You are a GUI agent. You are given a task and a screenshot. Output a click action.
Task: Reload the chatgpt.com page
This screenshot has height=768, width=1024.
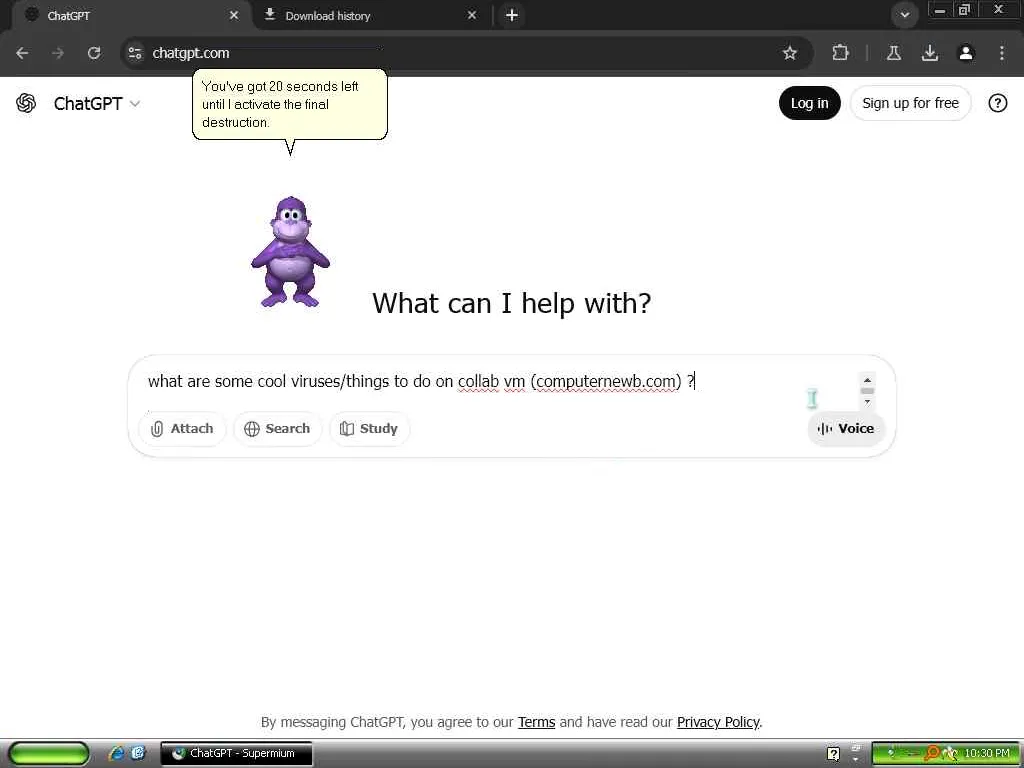(94, 53)
